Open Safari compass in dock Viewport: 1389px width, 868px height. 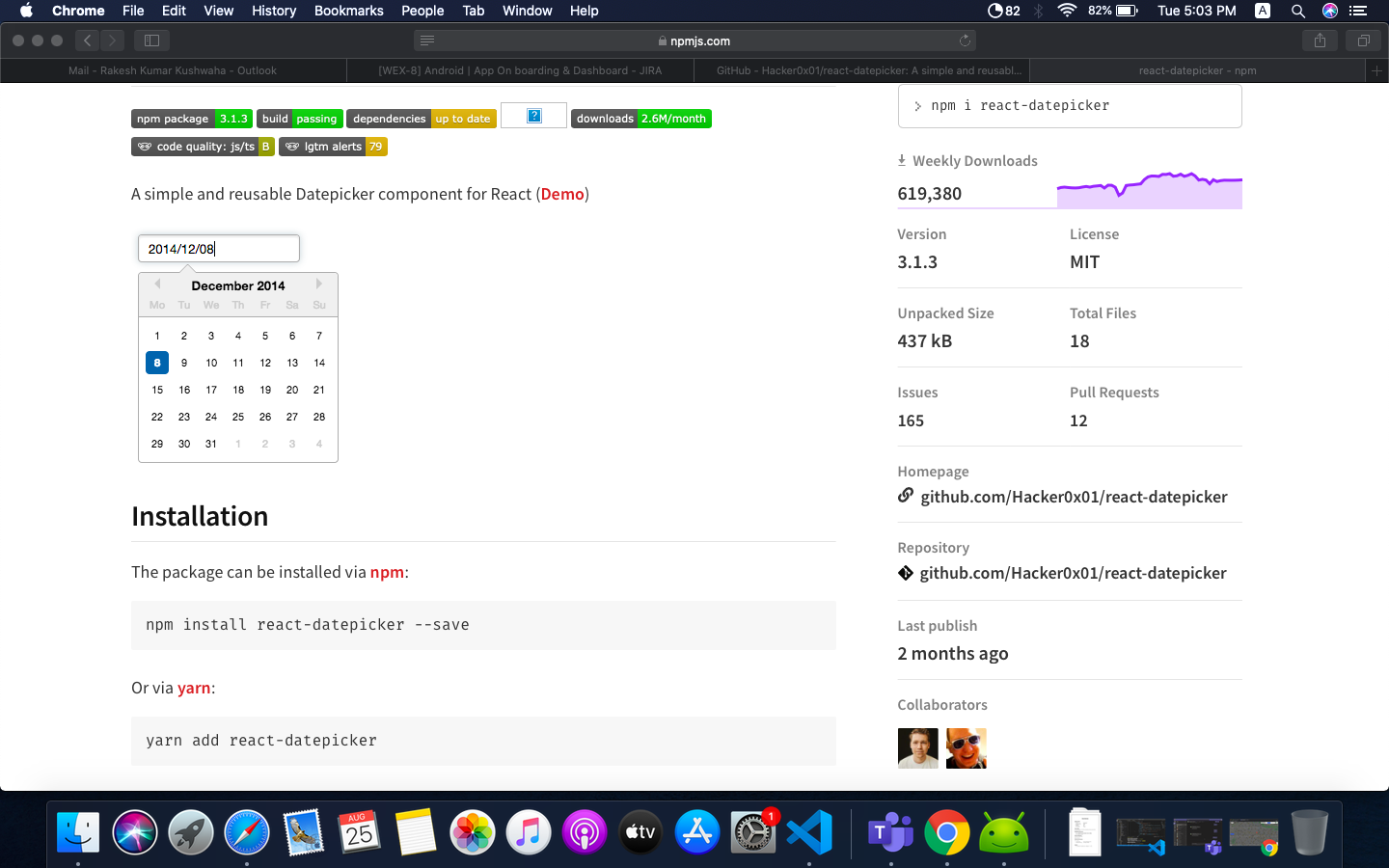pyautogui.click(x=247, y=831)
